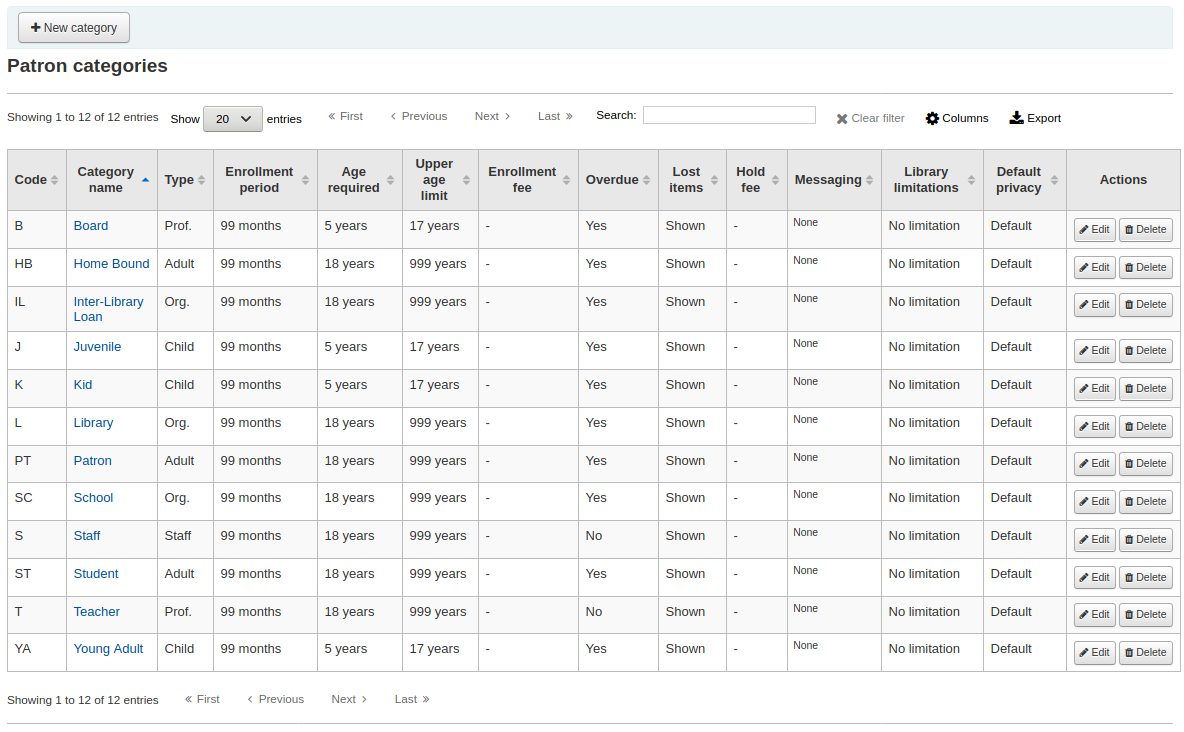Edit the Staff category row
1184x732 pixels.
tap(1094, 539)
